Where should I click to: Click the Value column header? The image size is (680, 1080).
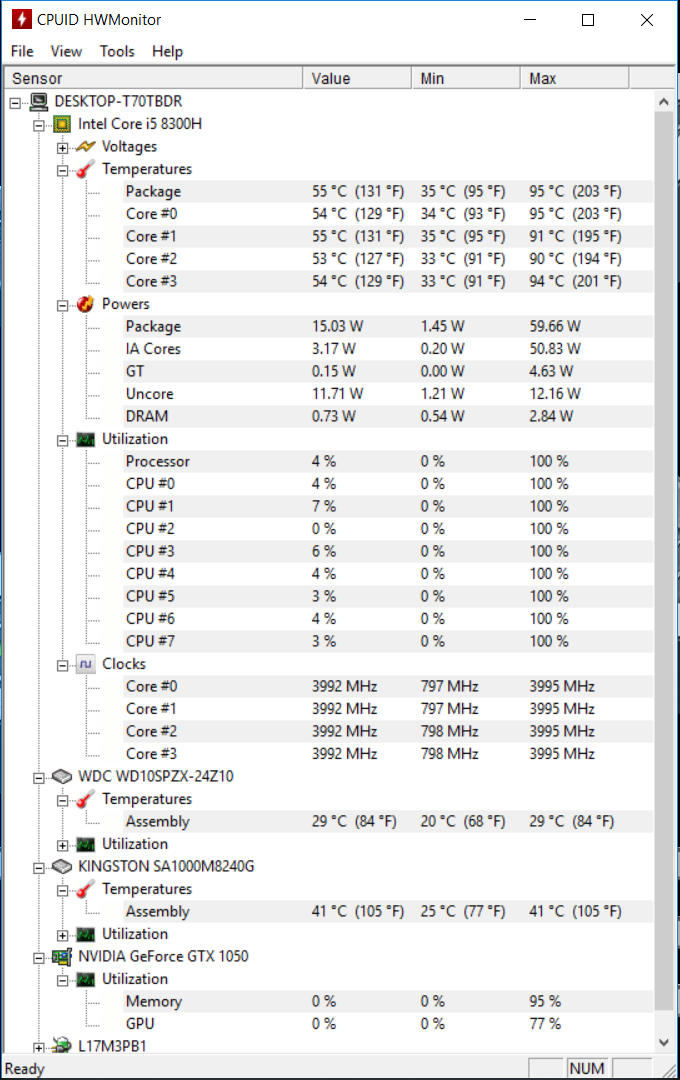click(357, 79)
